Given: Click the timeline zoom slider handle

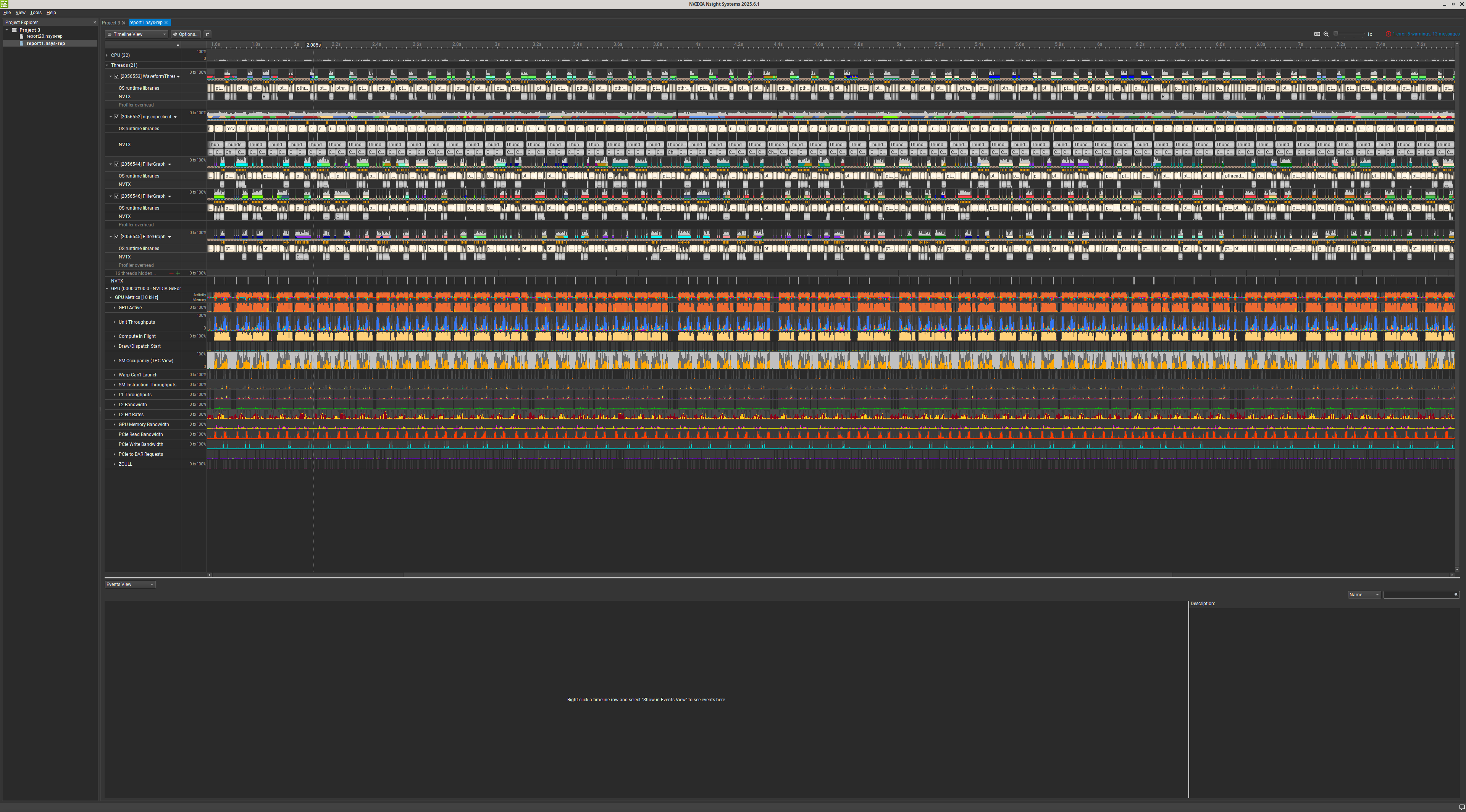Looking at the screenshot, I should tap(1336, 34).
